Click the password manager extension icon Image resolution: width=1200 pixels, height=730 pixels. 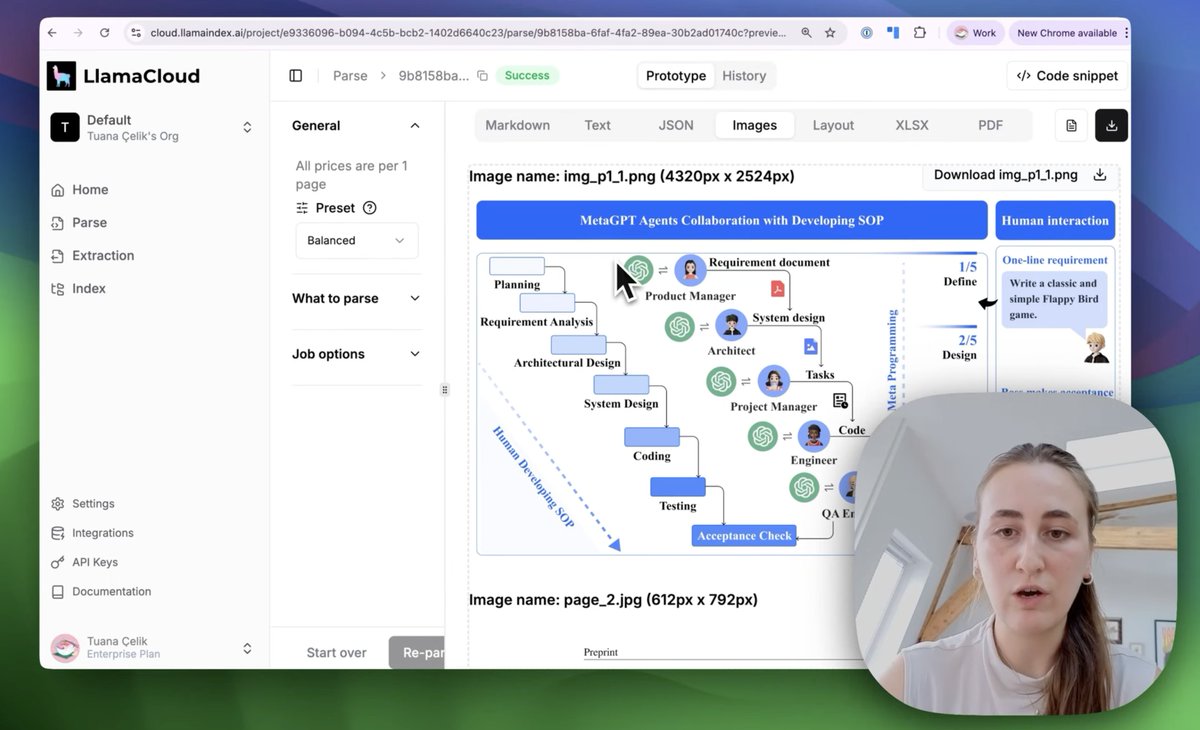[866, 33]
